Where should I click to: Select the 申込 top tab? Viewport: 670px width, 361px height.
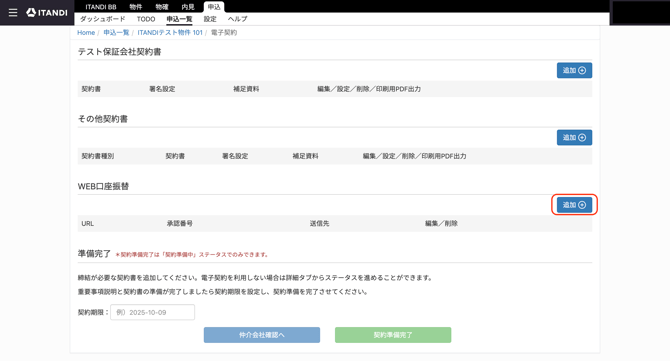coord(214,7)
